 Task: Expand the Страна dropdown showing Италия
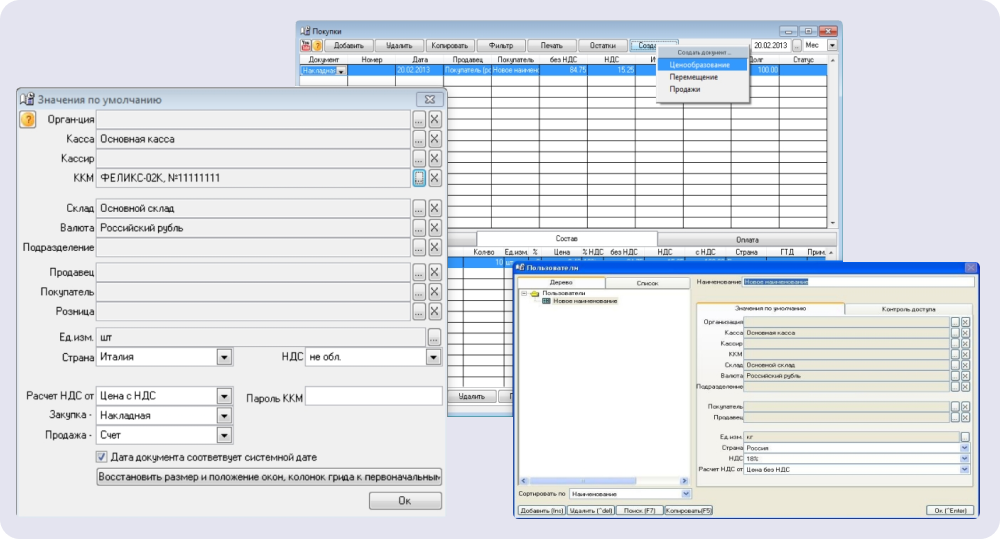pos(224,357)
